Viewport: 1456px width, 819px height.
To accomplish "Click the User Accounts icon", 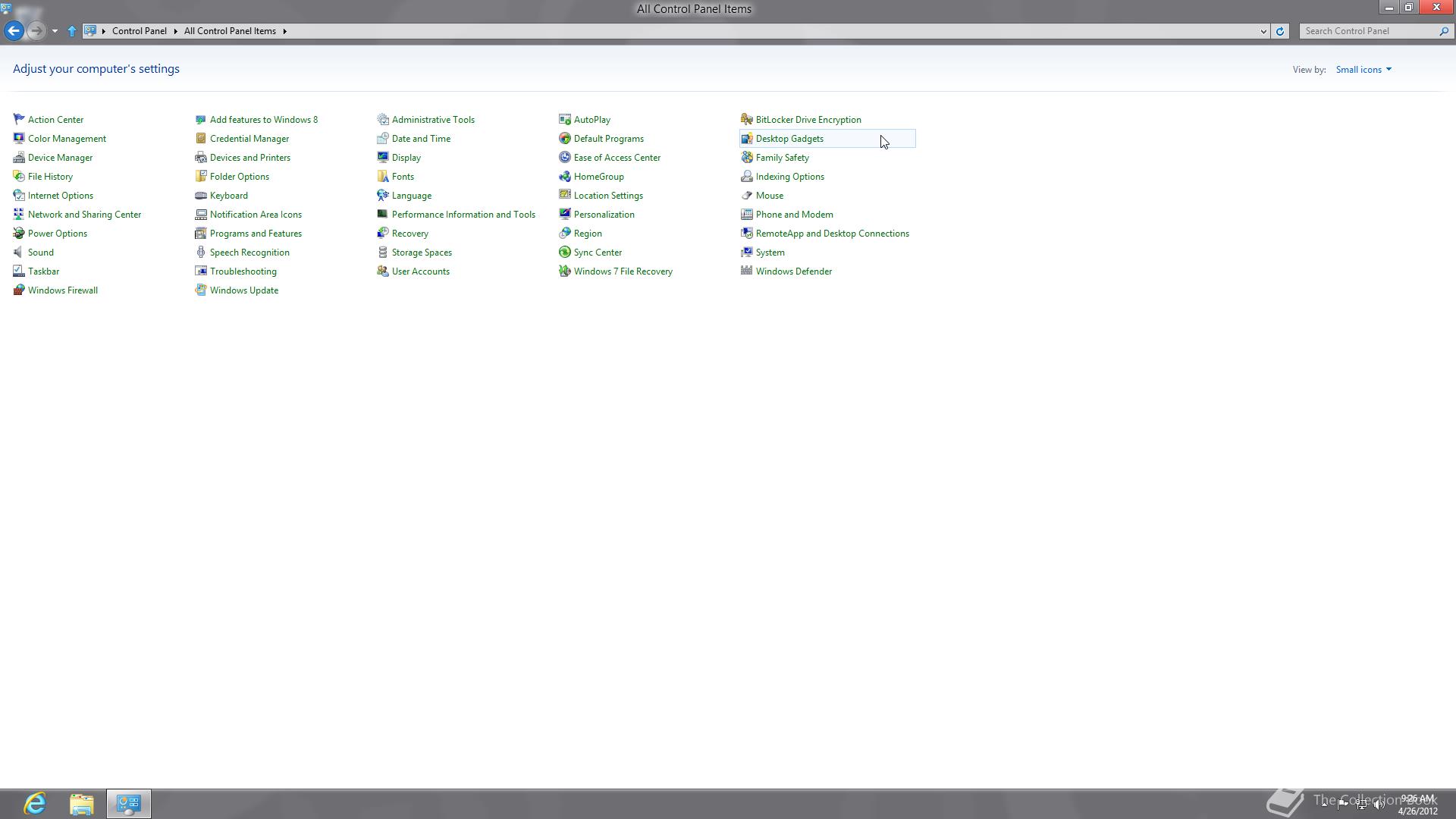I will 383,271.
